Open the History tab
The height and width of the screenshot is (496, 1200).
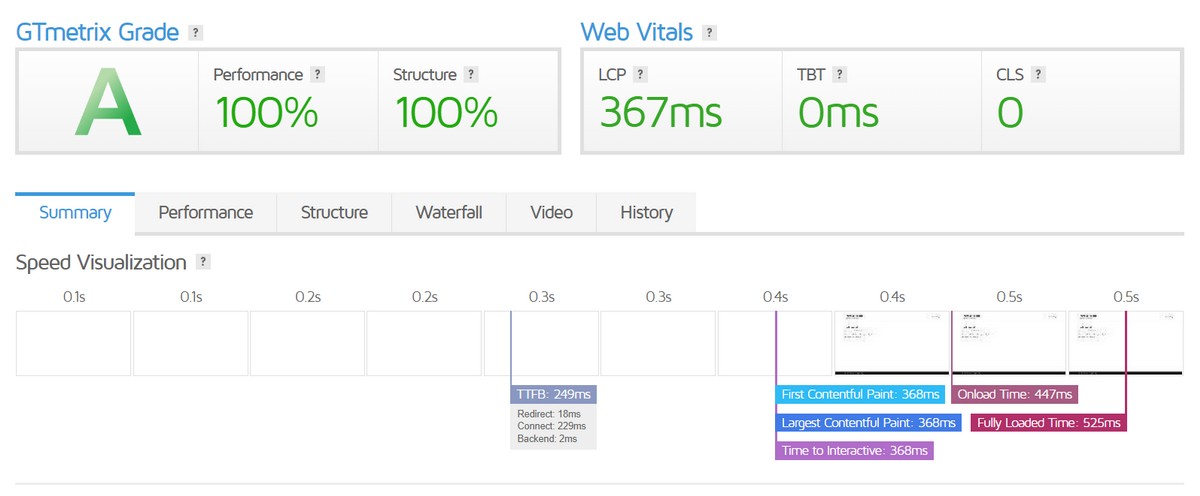(646, 213)
